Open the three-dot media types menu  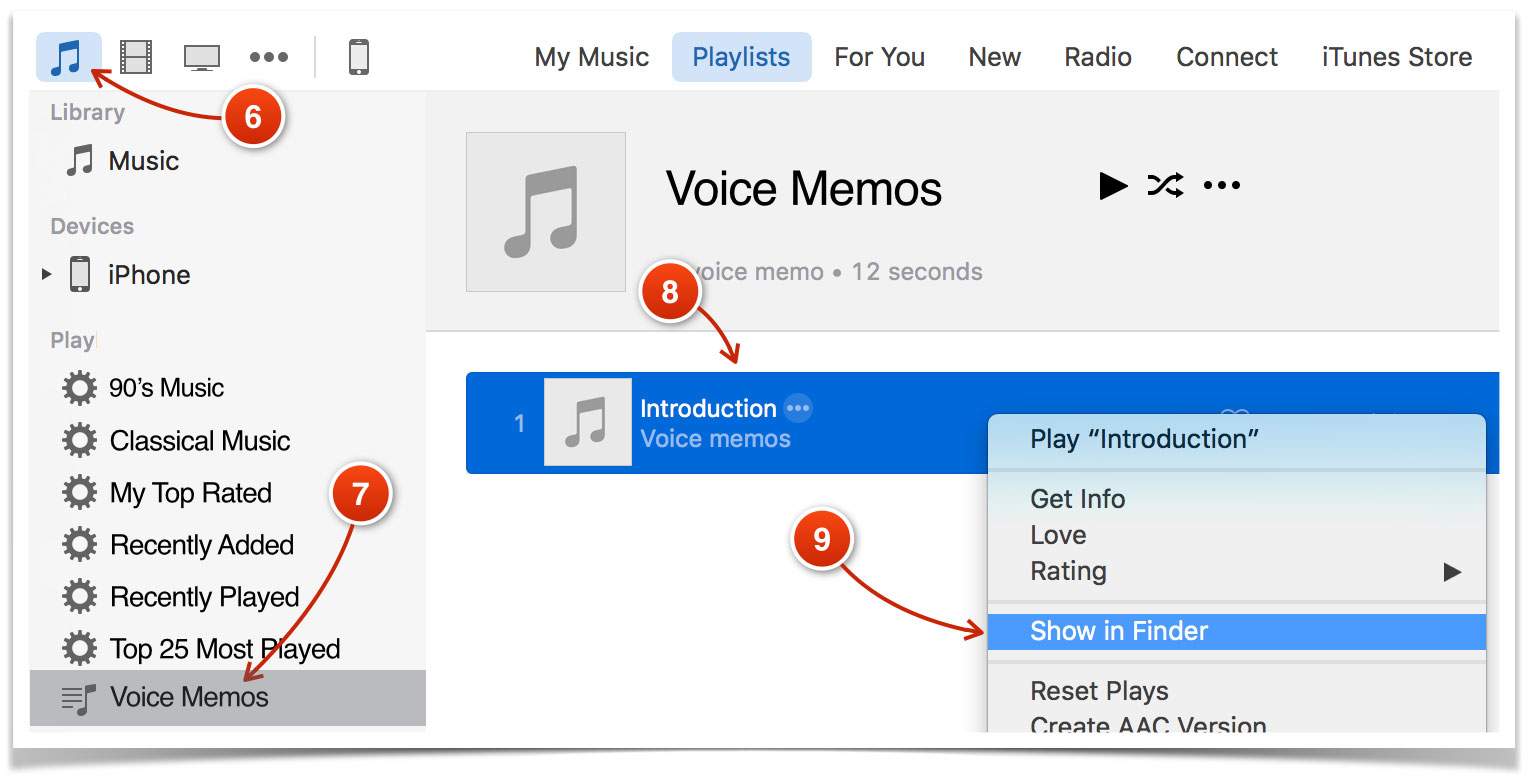coord(269,57)
